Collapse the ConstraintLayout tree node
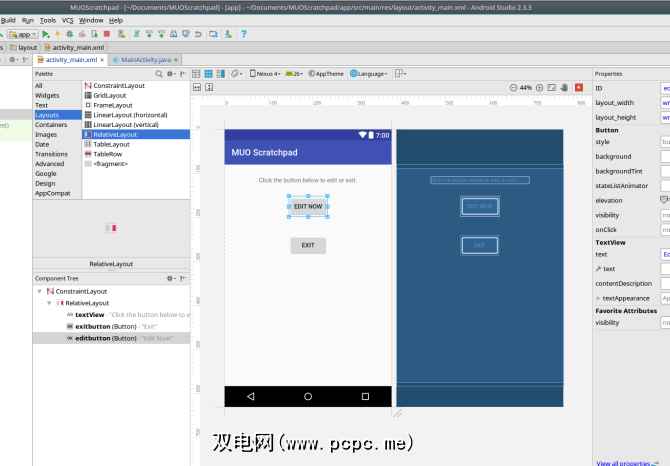Viewport: 670px width, 466px height. coord(39,291)
